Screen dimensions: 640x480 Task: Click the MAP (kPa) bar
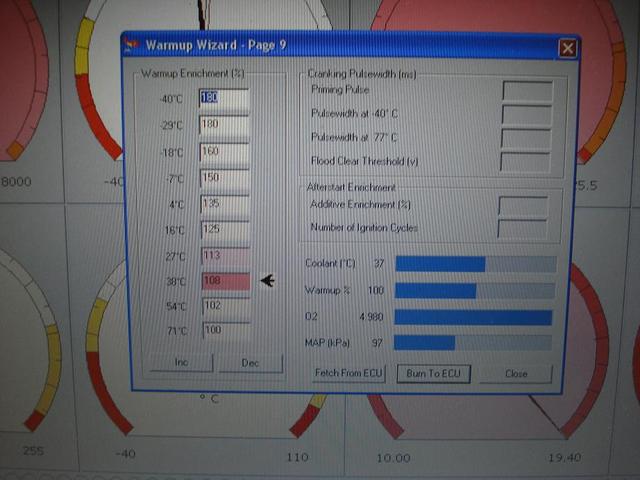[475, 343]
